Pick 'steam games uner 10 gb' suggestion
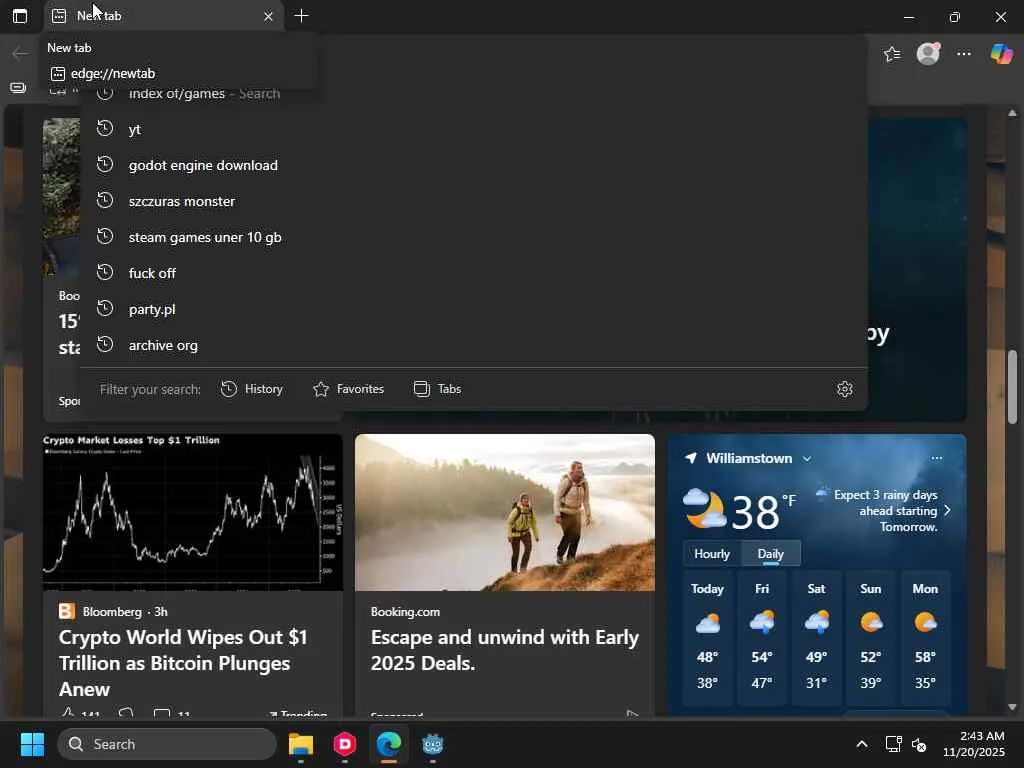Screen dimensions: 1024x768 tap(474, 237)
